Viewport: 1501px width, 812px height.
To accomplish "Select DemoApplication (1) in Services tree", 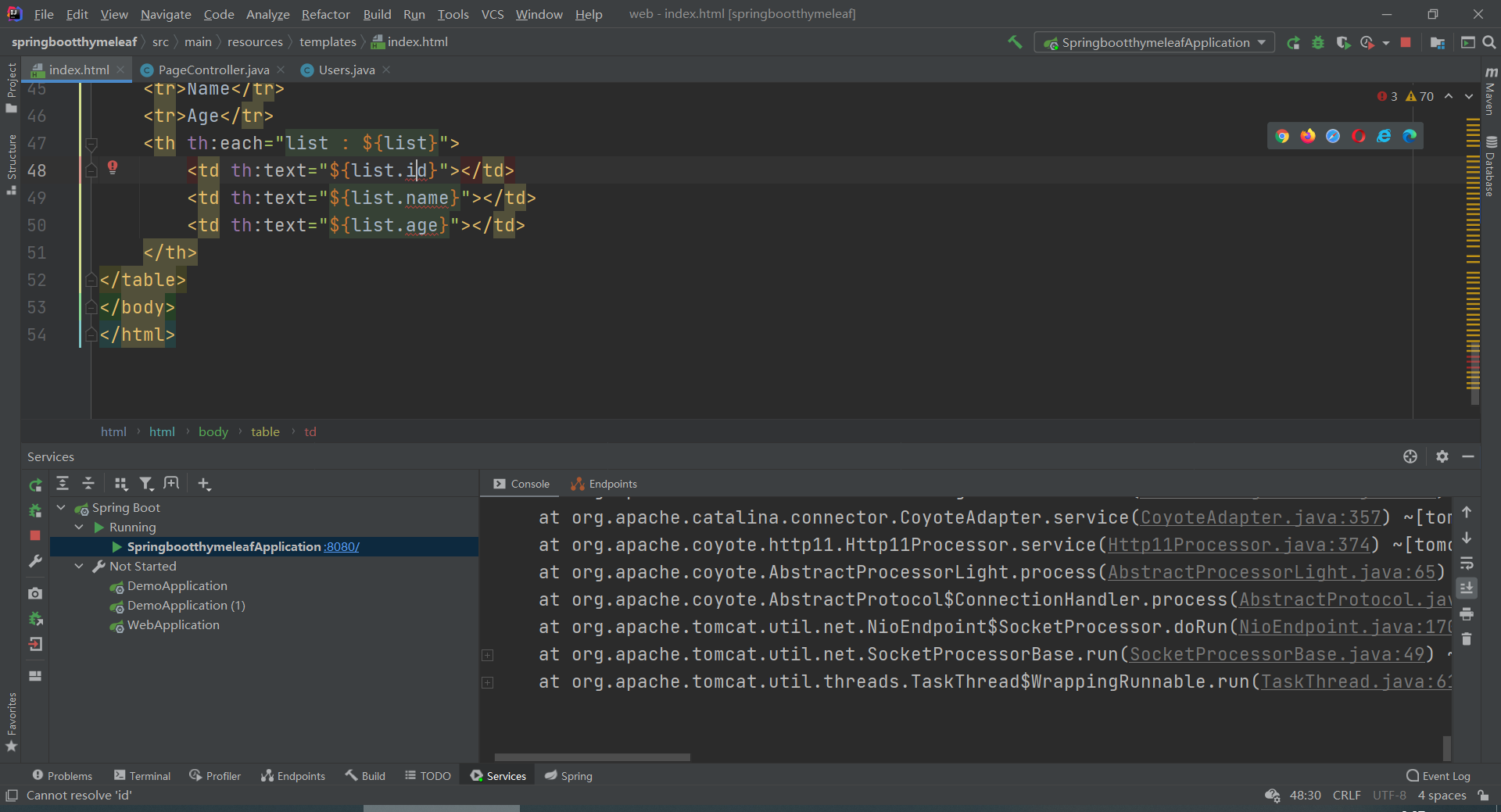I will point(186,606).
